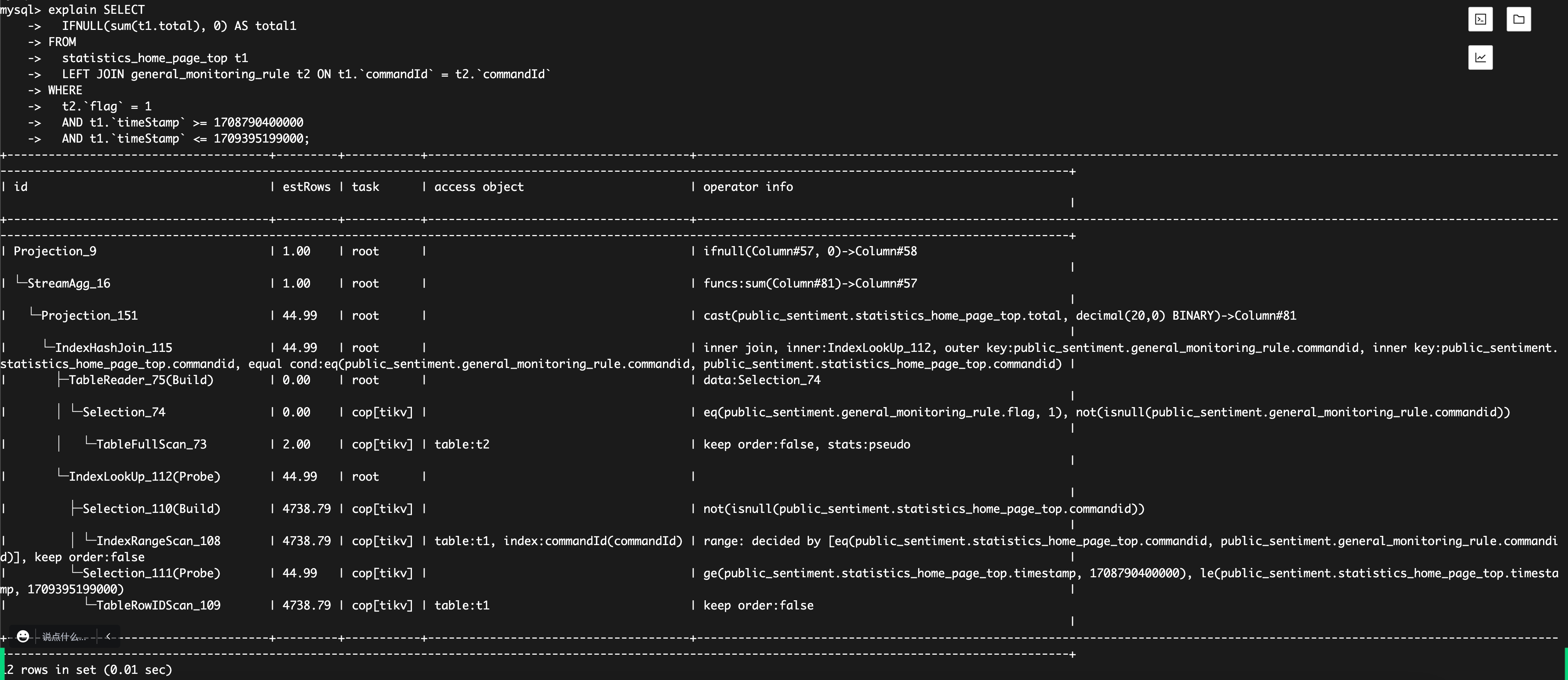Click the 'IndexHashJoin_115' plan node

pyautogui.click(x=114, y=348)
